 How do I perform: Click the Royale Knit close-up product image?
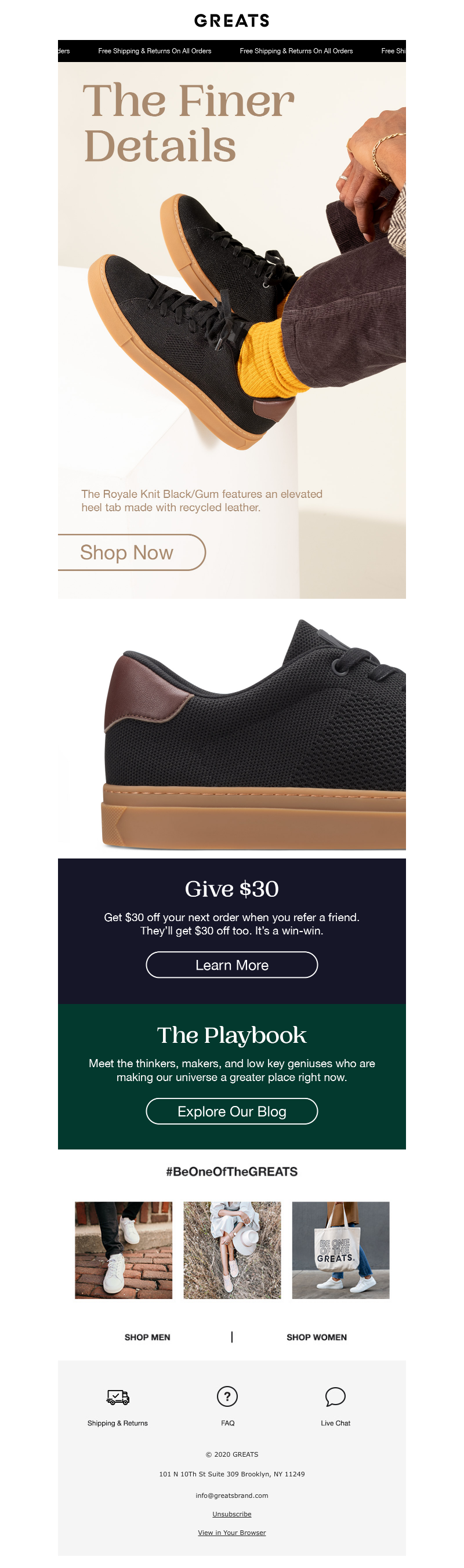253,733
